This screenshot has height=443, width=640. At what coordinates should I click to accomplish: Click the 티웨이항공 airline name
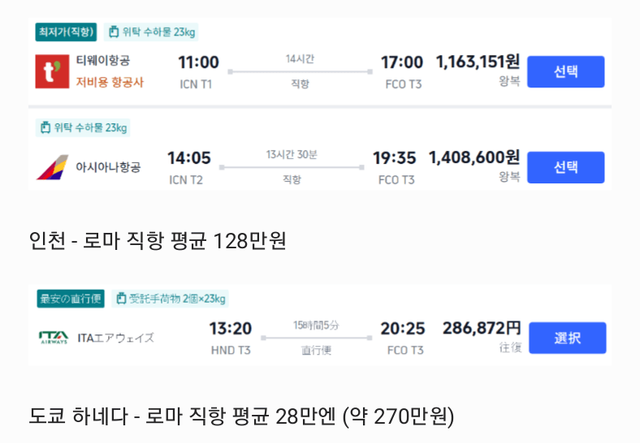[105, 62]
